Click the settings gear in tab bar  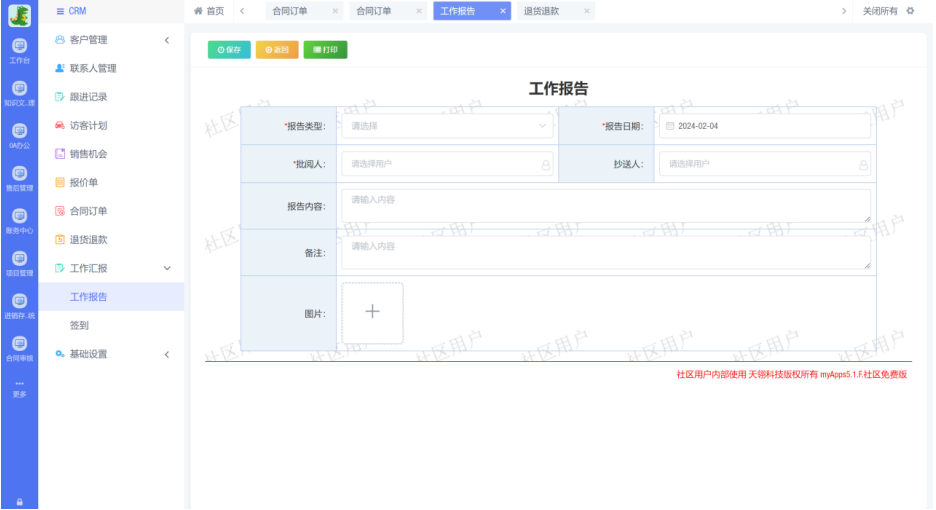(910, 11)
